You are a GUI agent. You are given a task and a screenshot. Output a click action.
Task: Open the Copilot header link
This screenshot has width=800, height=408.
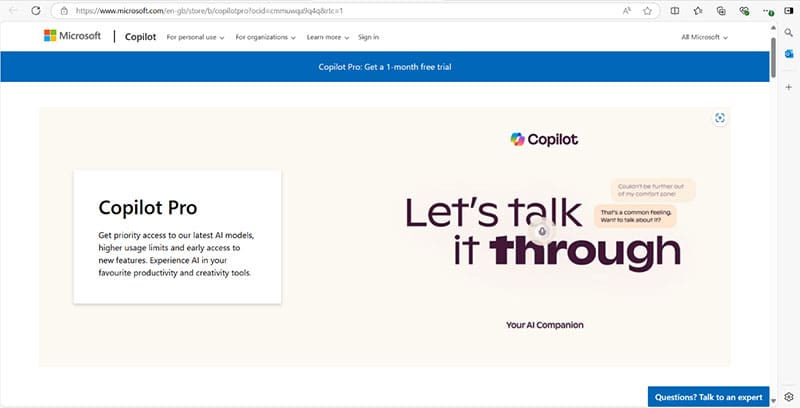pos(140,37)
